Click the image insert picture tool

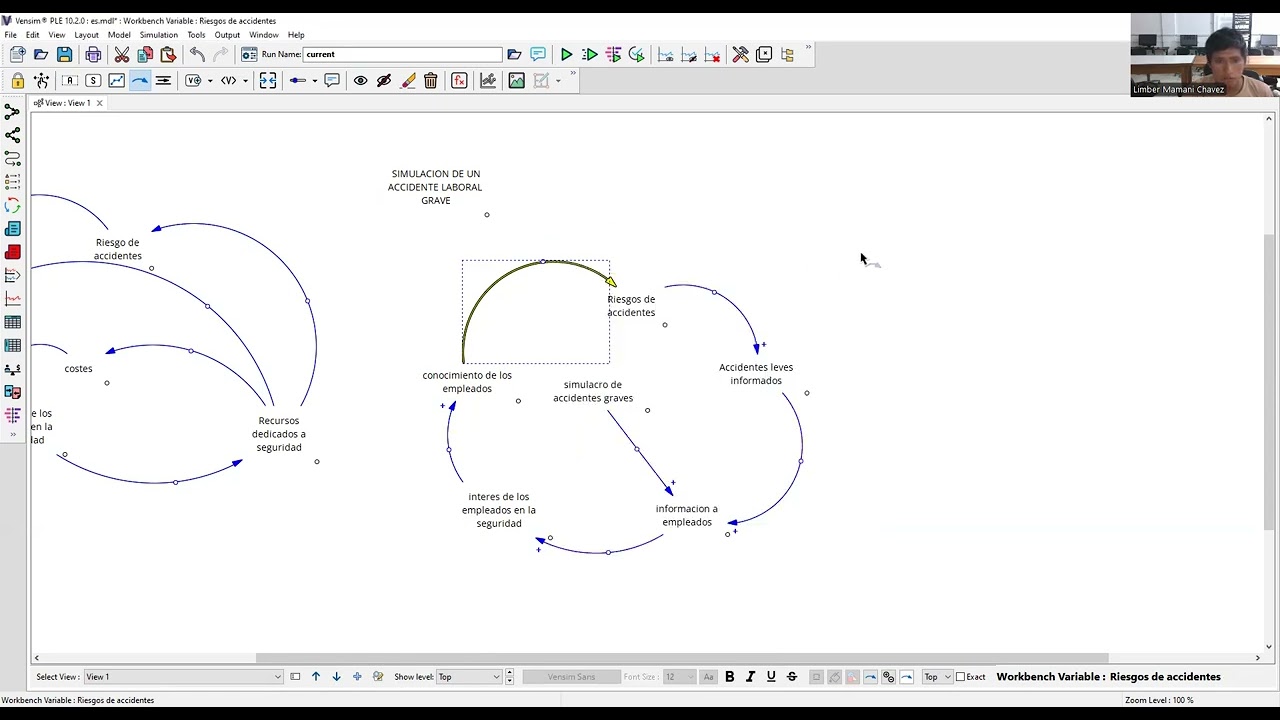[x=516, y=81]
